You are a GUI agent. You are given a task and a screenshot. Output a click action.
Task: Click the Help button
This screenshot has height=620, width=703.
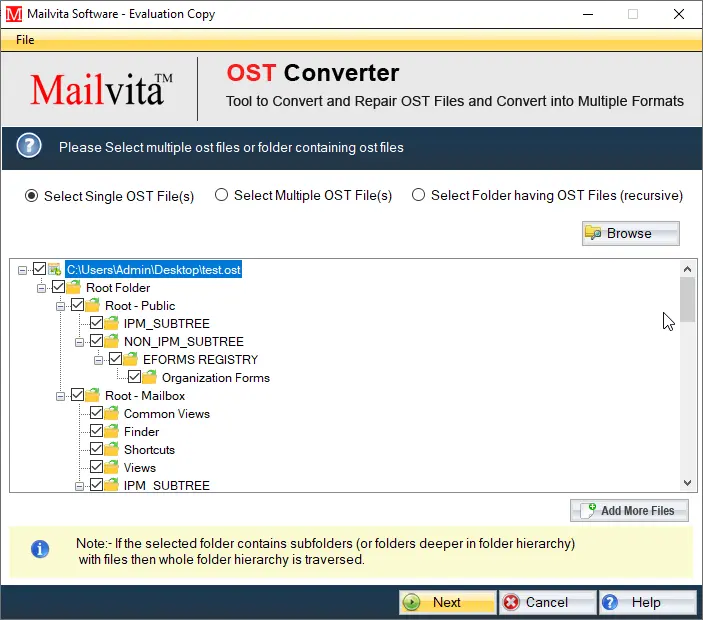click(x=647, y=602)
